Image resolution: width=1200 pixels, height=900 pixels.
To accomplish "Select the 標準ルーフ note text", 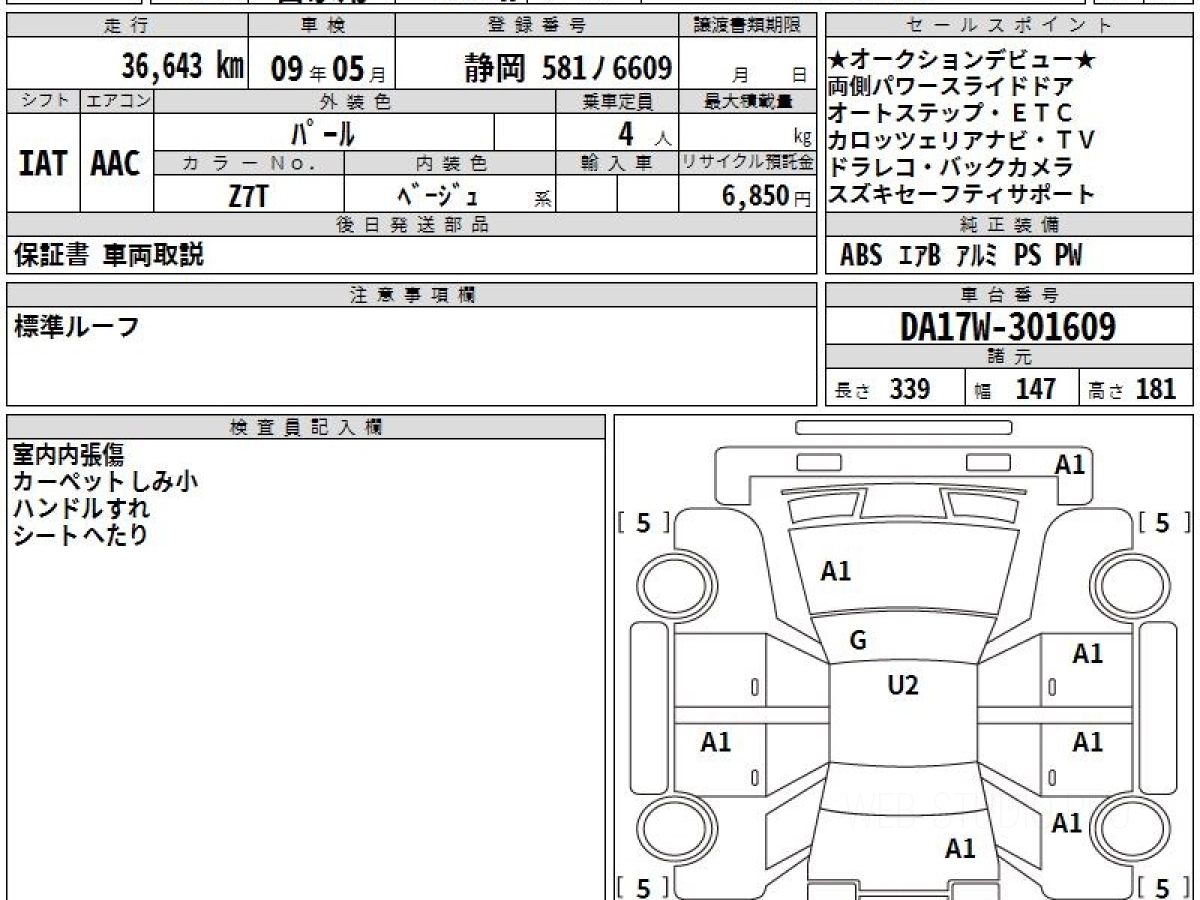I will [77, 326].
